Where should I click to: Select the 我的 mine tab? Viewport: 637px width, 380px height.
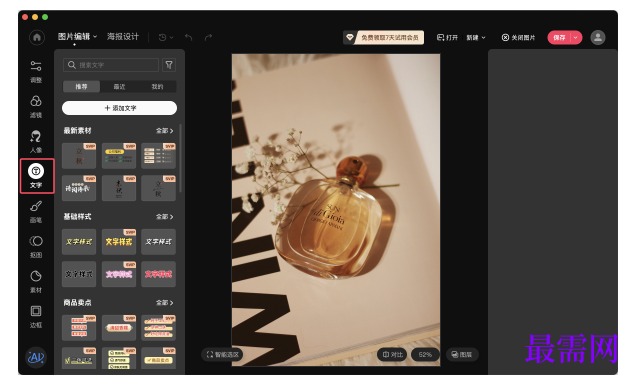pyautogui.click(x=158, y=87)
